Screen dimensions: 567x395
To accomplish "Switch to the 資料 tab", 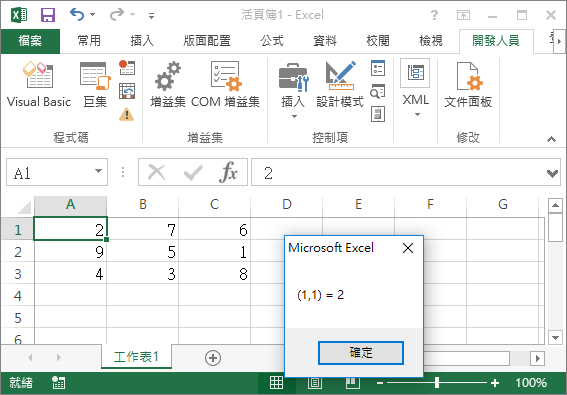I will coord(325,41).
